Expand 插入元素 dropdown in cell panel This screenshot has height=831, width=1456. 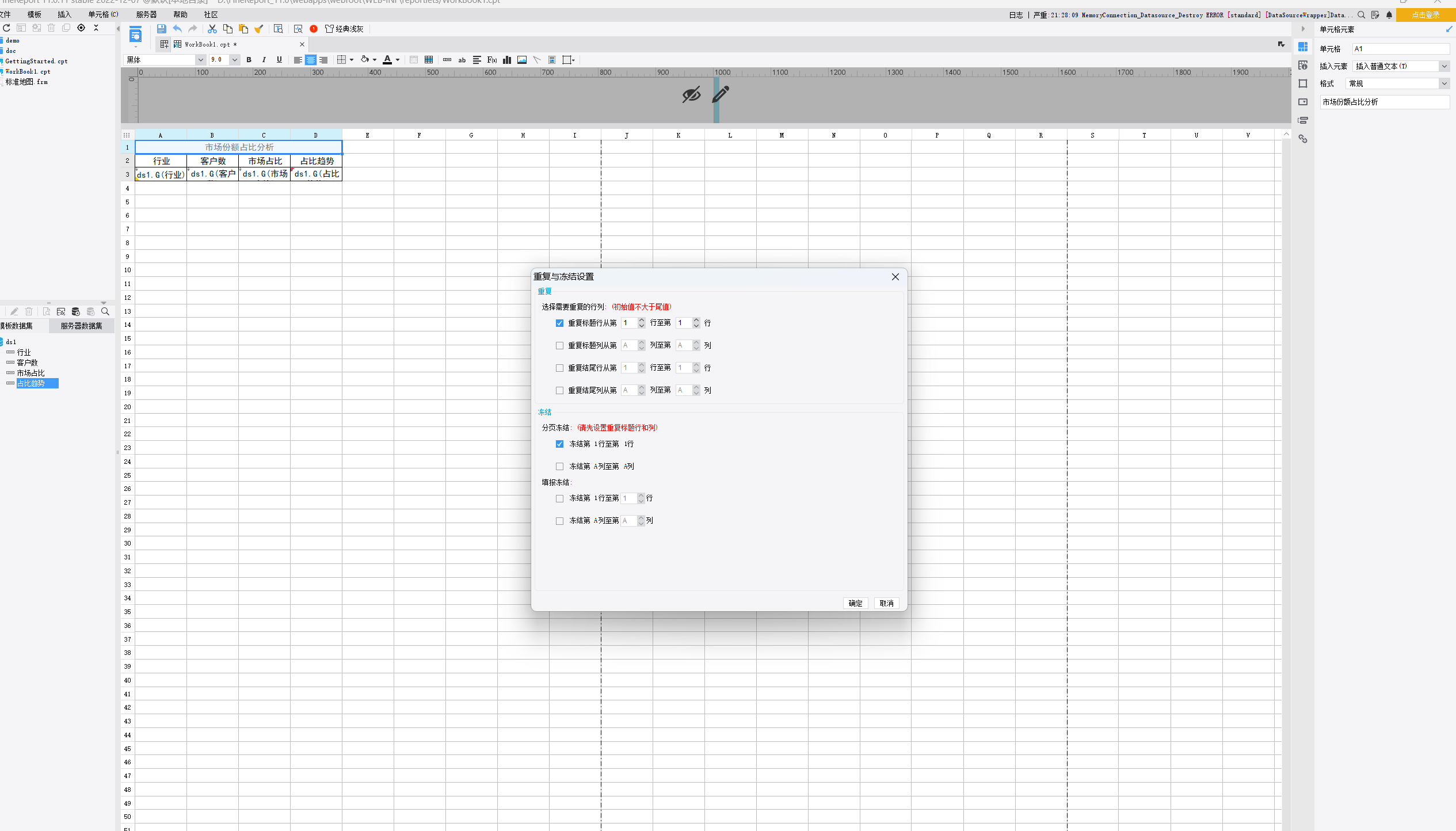(x=1444, y=66)
